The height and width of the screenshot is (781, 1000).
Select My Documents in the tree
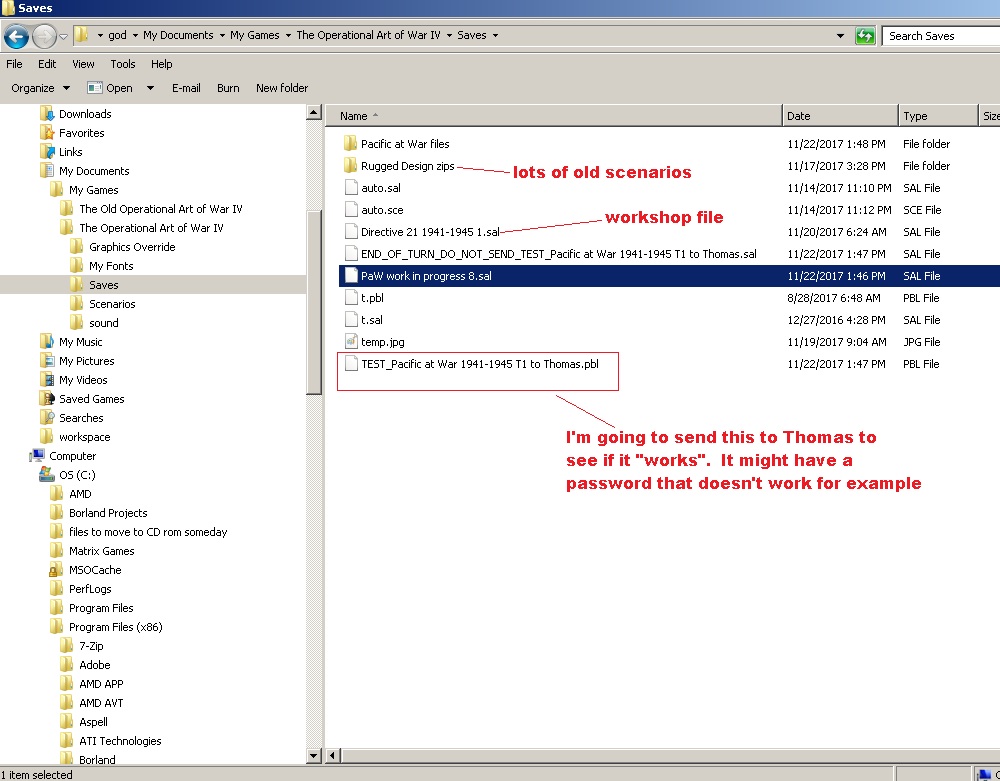tap(94, 171)
